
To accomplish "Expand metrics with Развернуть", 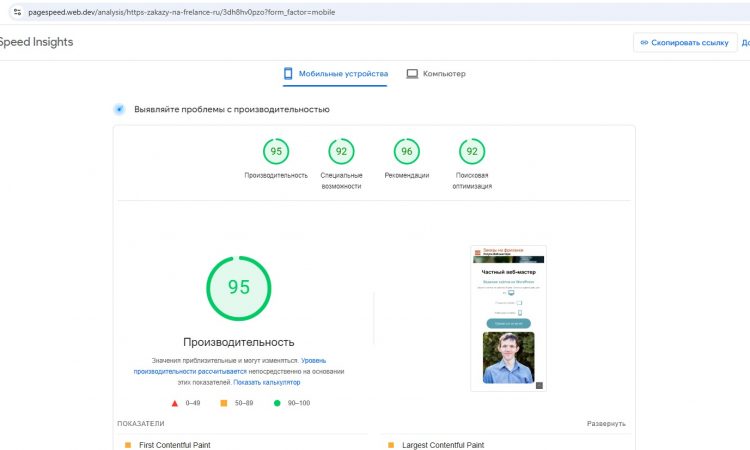I will (606, 424).
